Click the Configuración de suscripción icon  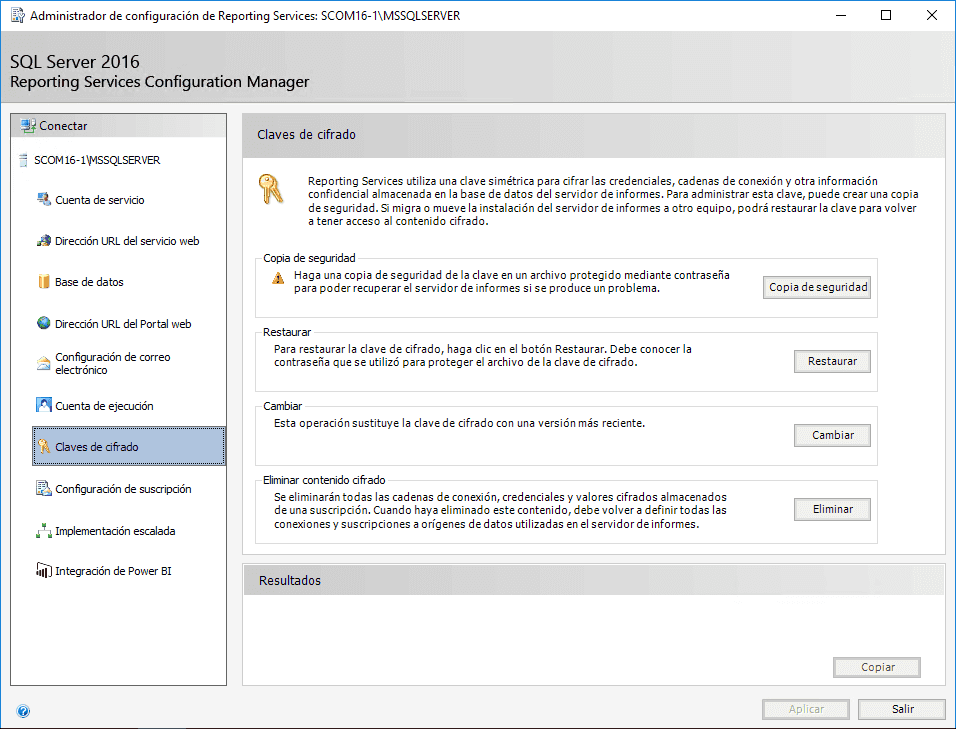tap(44, 488)
